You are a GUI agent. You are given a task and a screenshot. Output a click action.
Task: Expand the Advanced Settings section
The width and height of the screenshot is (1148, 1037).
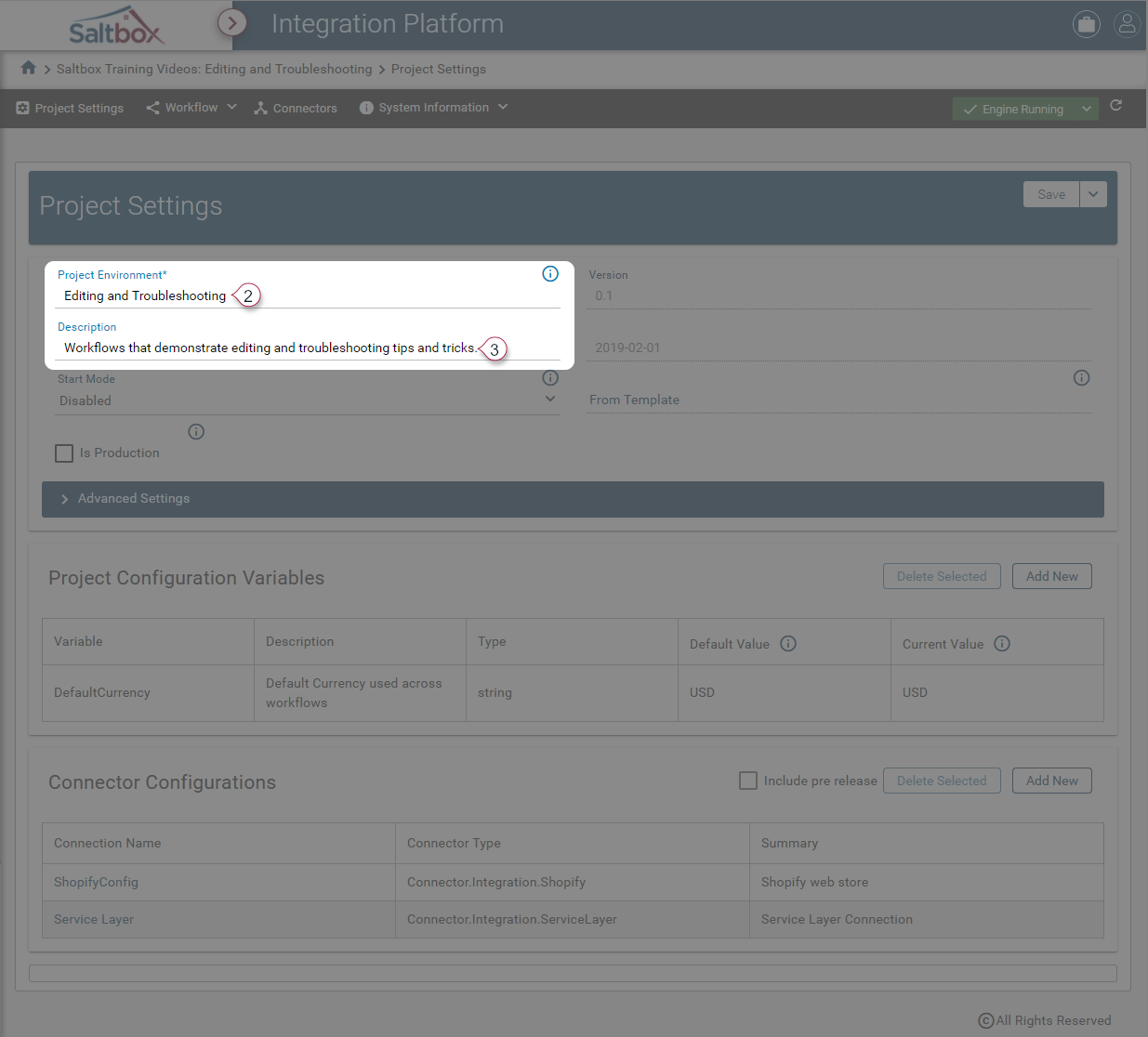pos(573,499)
